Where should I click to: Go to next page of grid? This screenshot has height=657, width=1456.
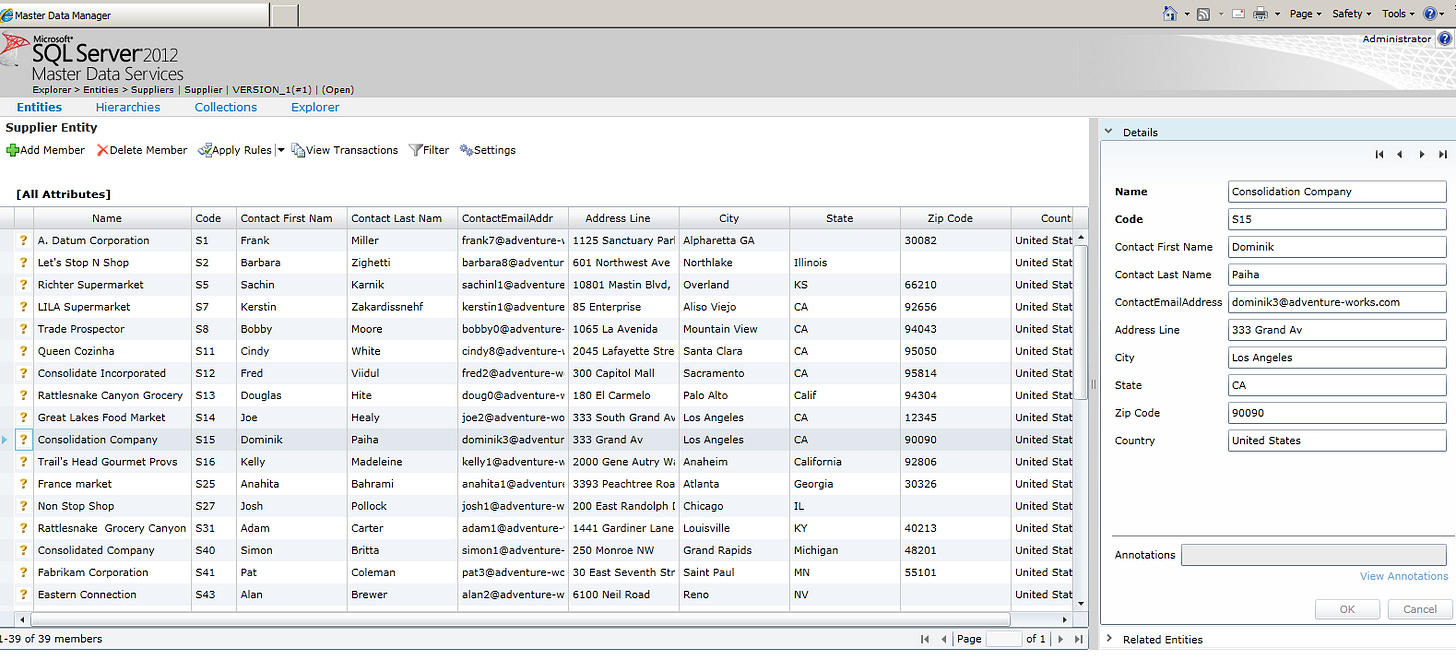[1059, 639]
